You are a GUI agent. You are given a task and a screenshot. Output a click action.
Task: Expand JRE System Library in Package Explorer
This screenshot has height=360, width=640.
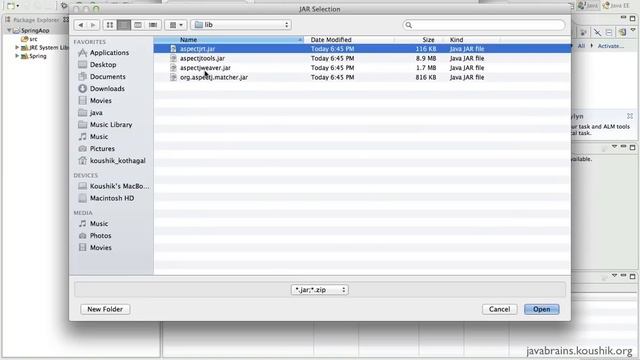[17, 47]
